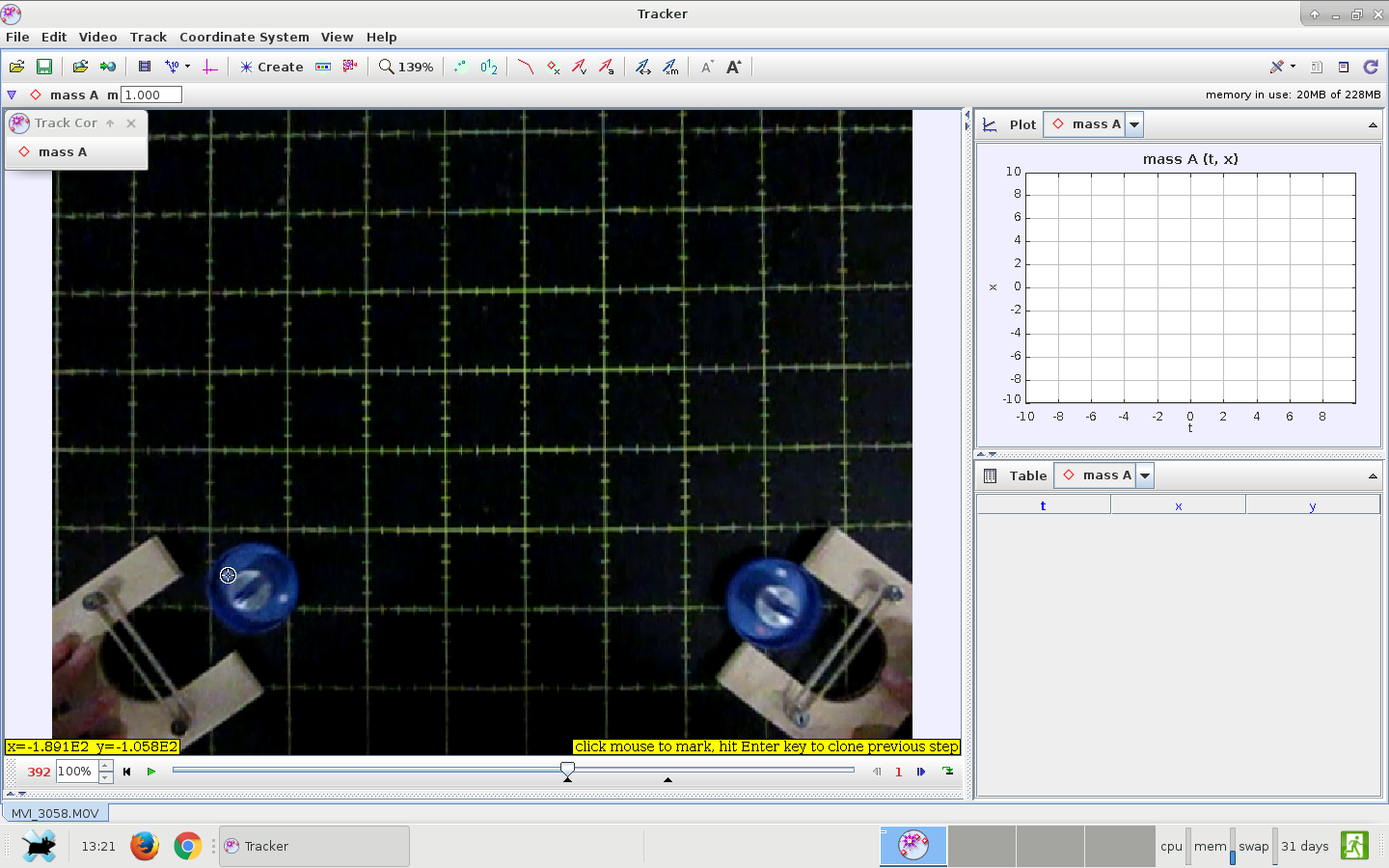Click the green Save icon
The width and height of the screenshot is (1389, 868).
43,67
